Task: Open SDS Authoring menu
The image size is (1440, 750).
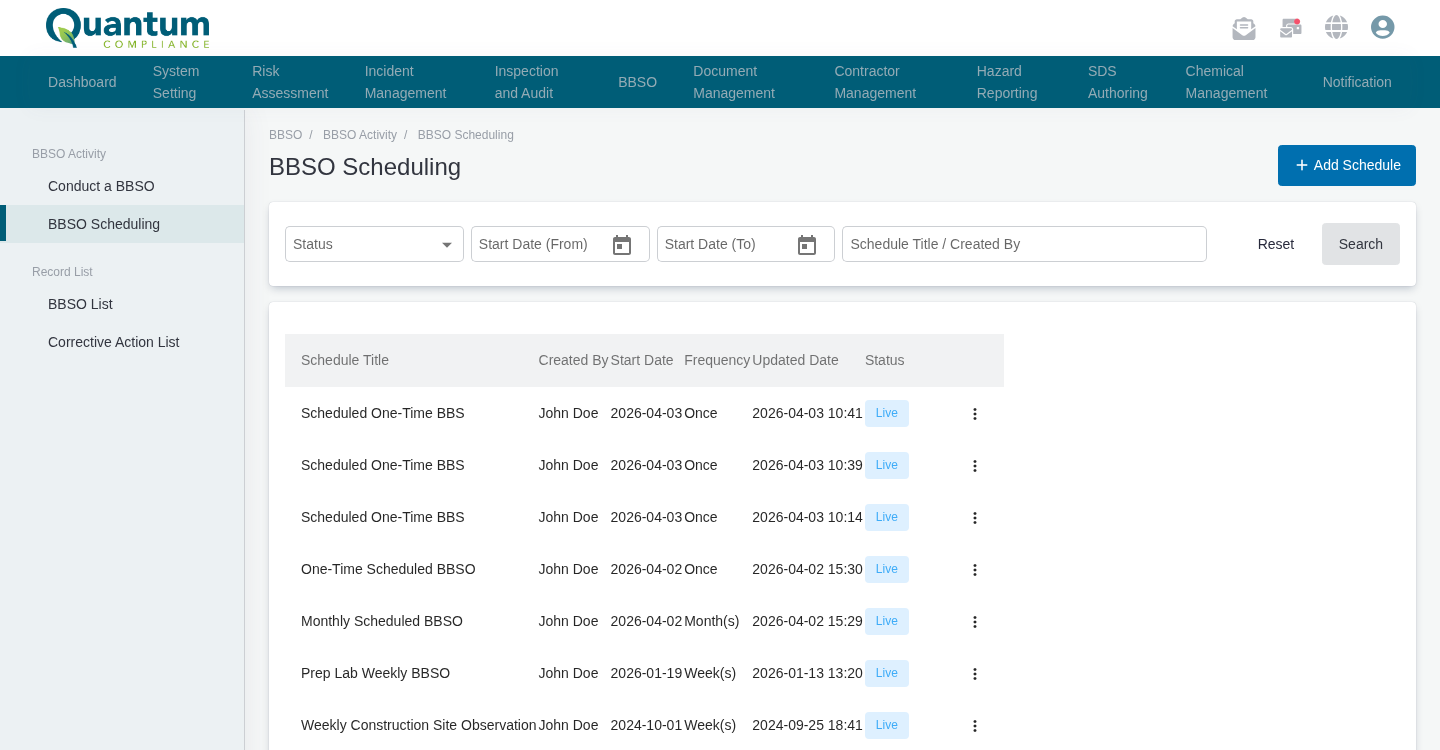Action: tap(1118, 82)
